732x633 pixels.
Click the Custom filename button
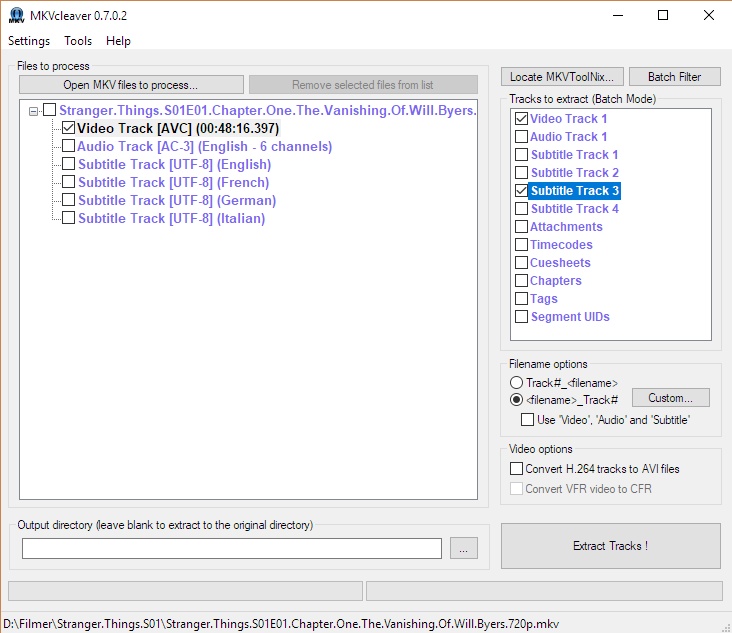click(671, 398)
